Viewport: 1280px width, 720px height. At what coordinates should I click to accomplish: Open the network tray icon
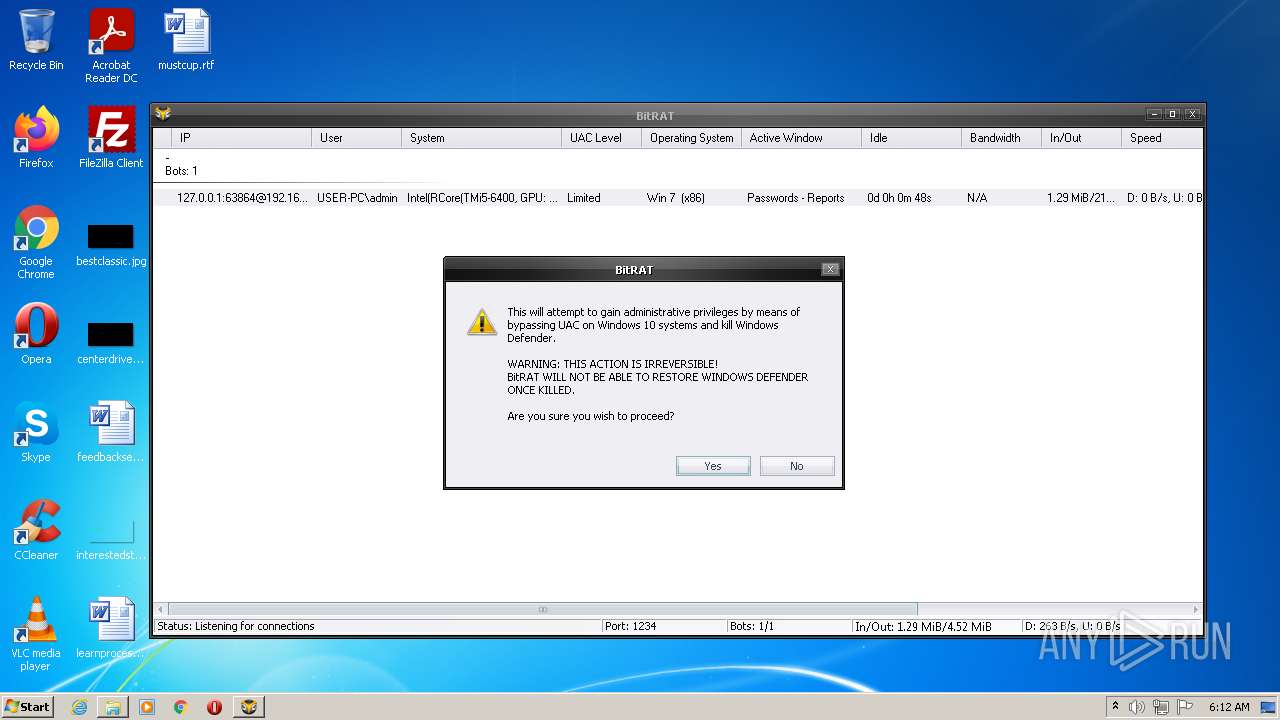[x=1161, y=707]
